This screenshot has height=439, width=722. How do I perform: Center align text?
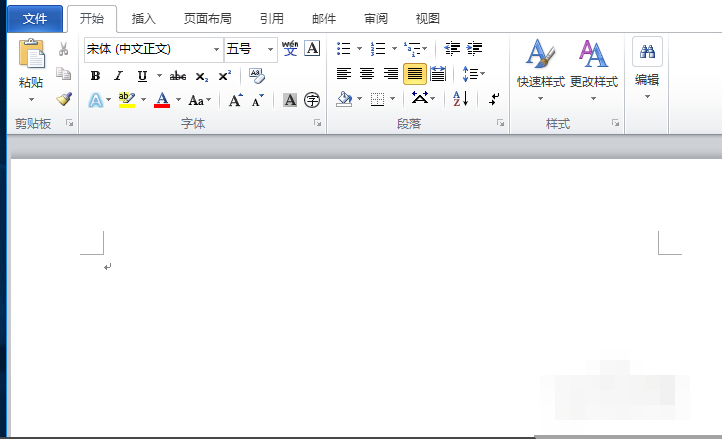click(x=367, y=74)
